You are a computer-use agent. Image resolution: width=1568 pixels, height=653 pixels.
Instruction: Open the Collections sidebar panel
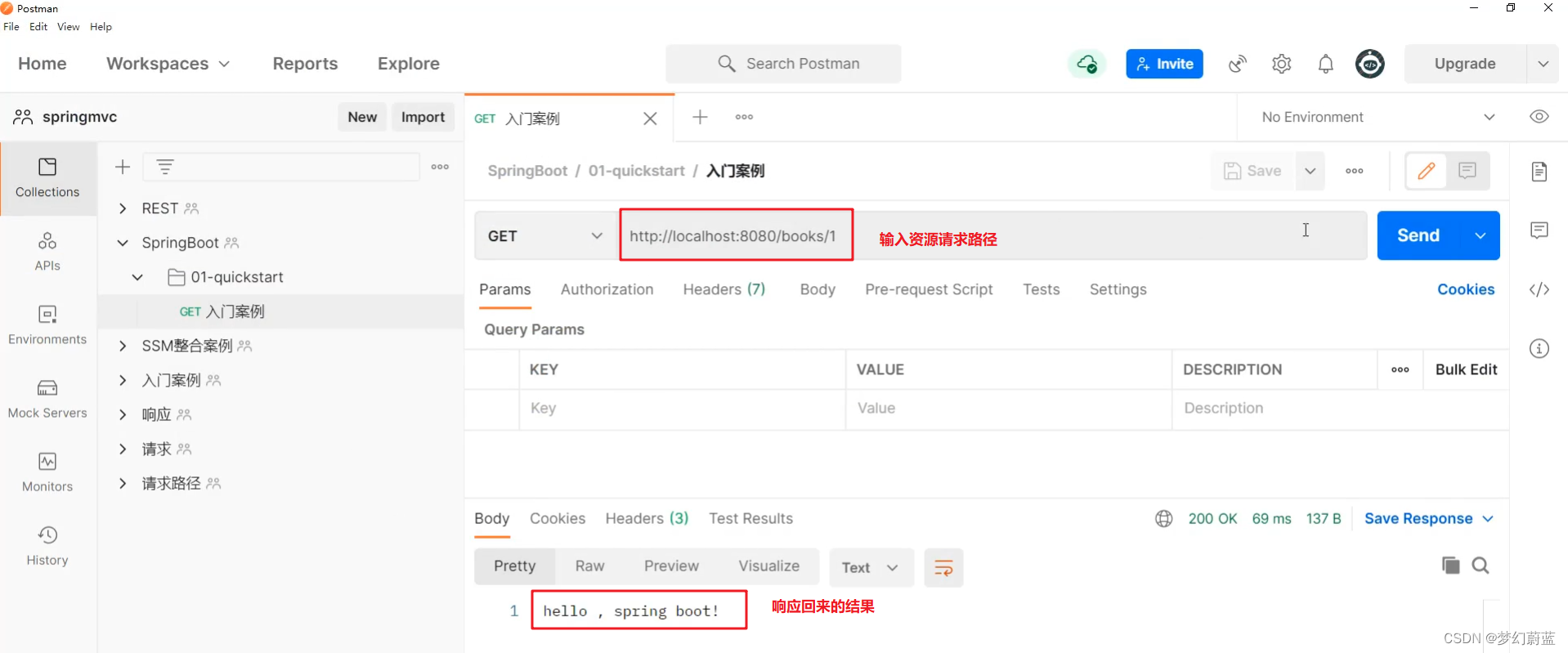[x=47, y=179]
